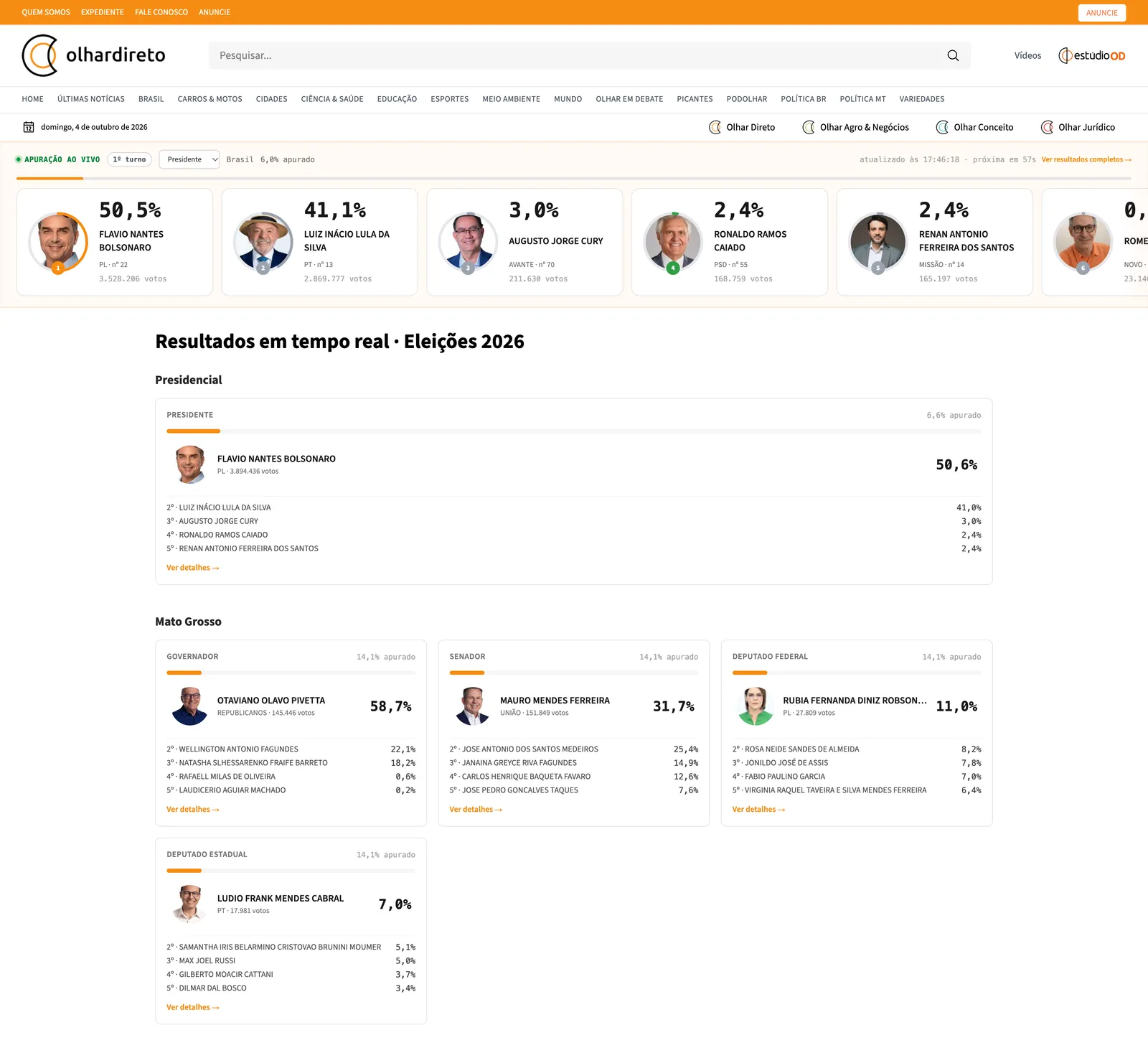The height and width of the screenshot is (1053, 1148).
Task: Click Ver detalhes in Presidente card
Action: pos(193,568)
